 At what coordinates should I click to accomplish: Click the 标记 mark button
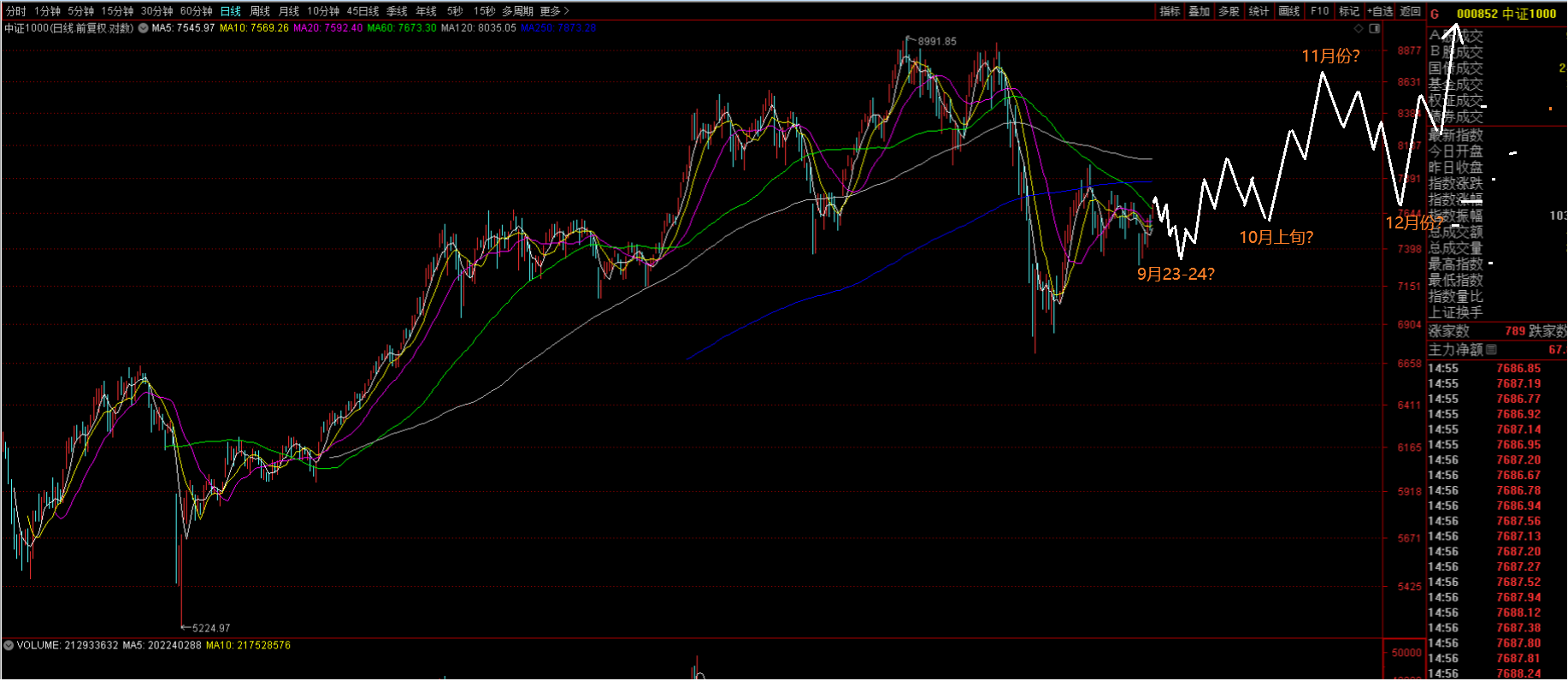(1349, 11)
